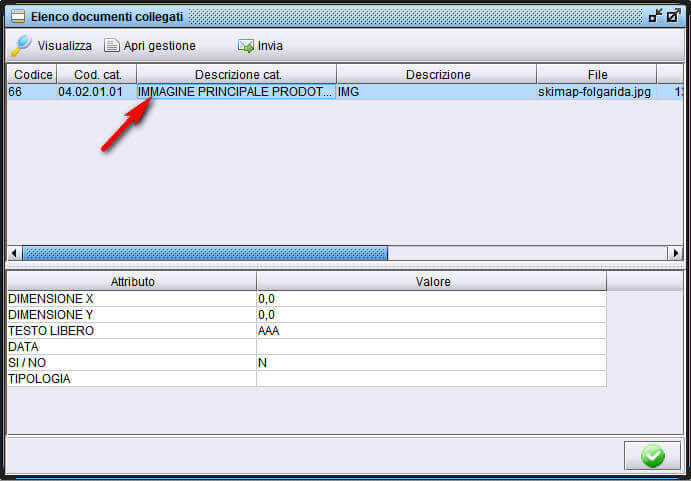Viewport: 691px width, 481px height.
Task: Click the minimize-arrow icon in title bar
Action: (x=656, y=16)
